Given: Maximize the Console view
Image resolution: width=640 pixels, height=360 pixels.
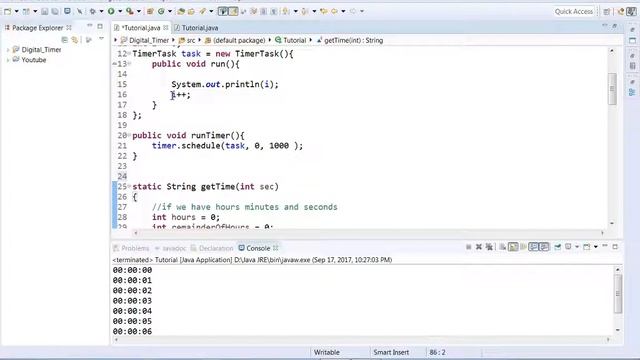Looking at the screenshot, I should coord(615,247).
